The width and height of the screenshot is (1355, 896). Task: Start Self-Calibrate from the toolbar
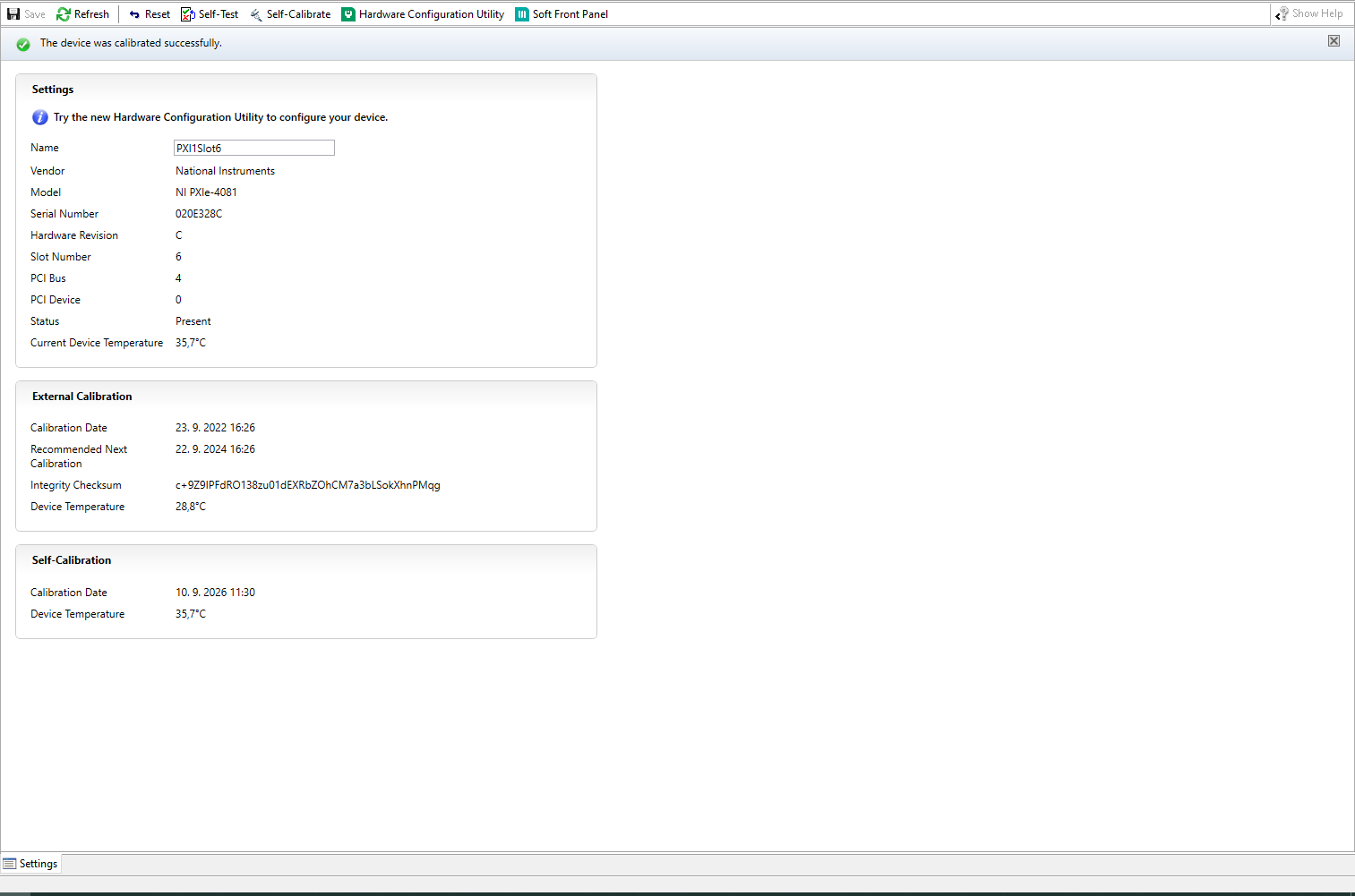(x=290, y=14)
